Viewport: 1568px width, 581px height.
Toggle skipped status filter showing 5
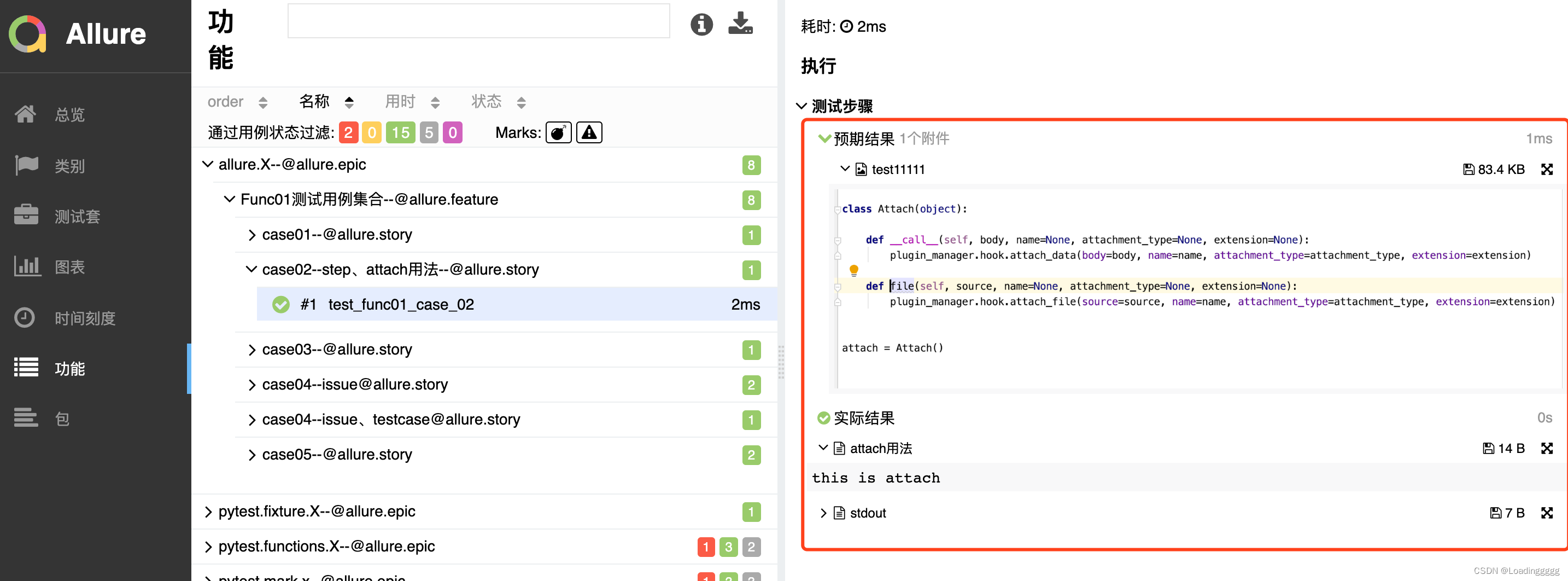[429, 132]
